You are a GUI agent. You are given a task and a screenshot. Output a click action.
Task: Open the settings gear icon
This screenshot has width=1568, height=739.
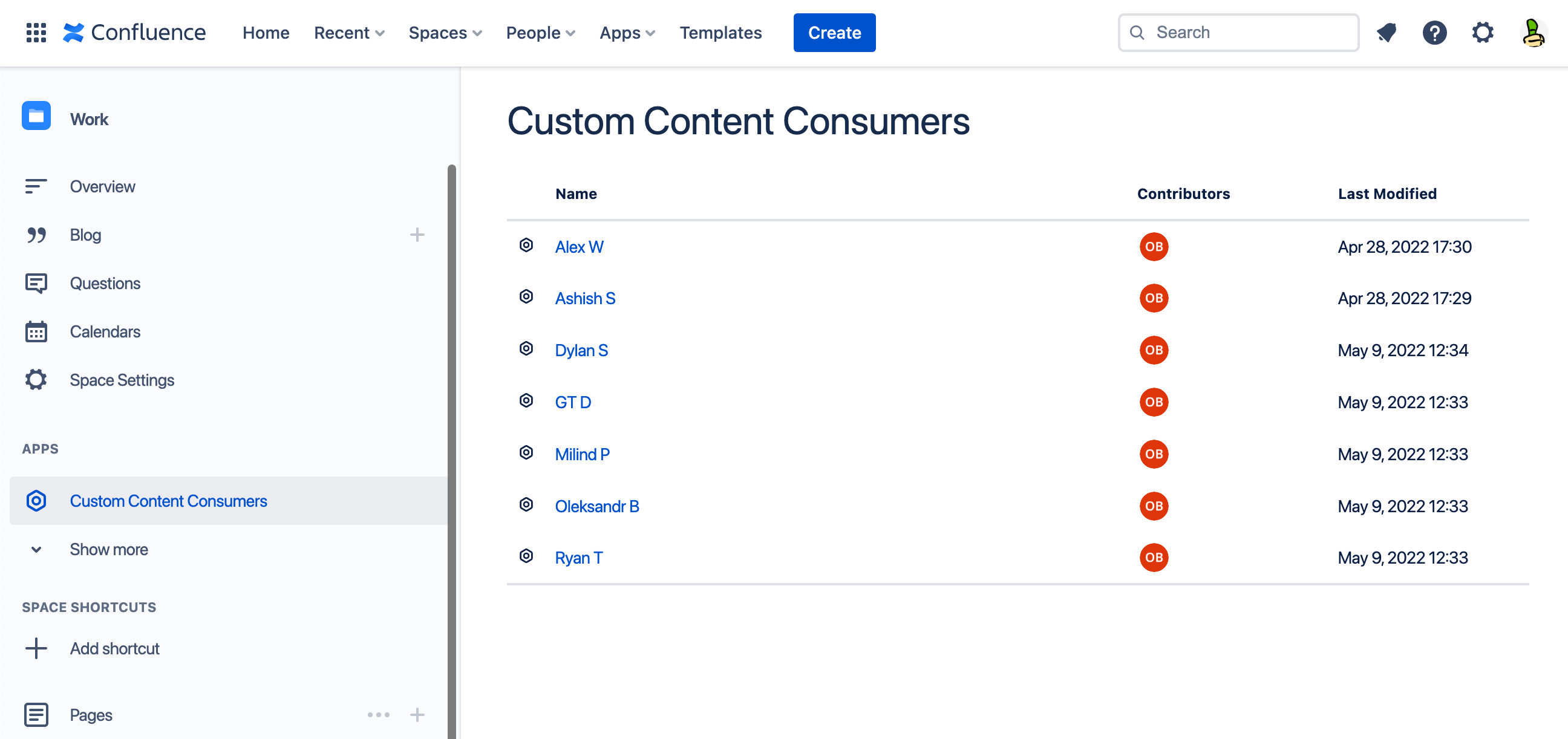click(x=1483, y=32)
